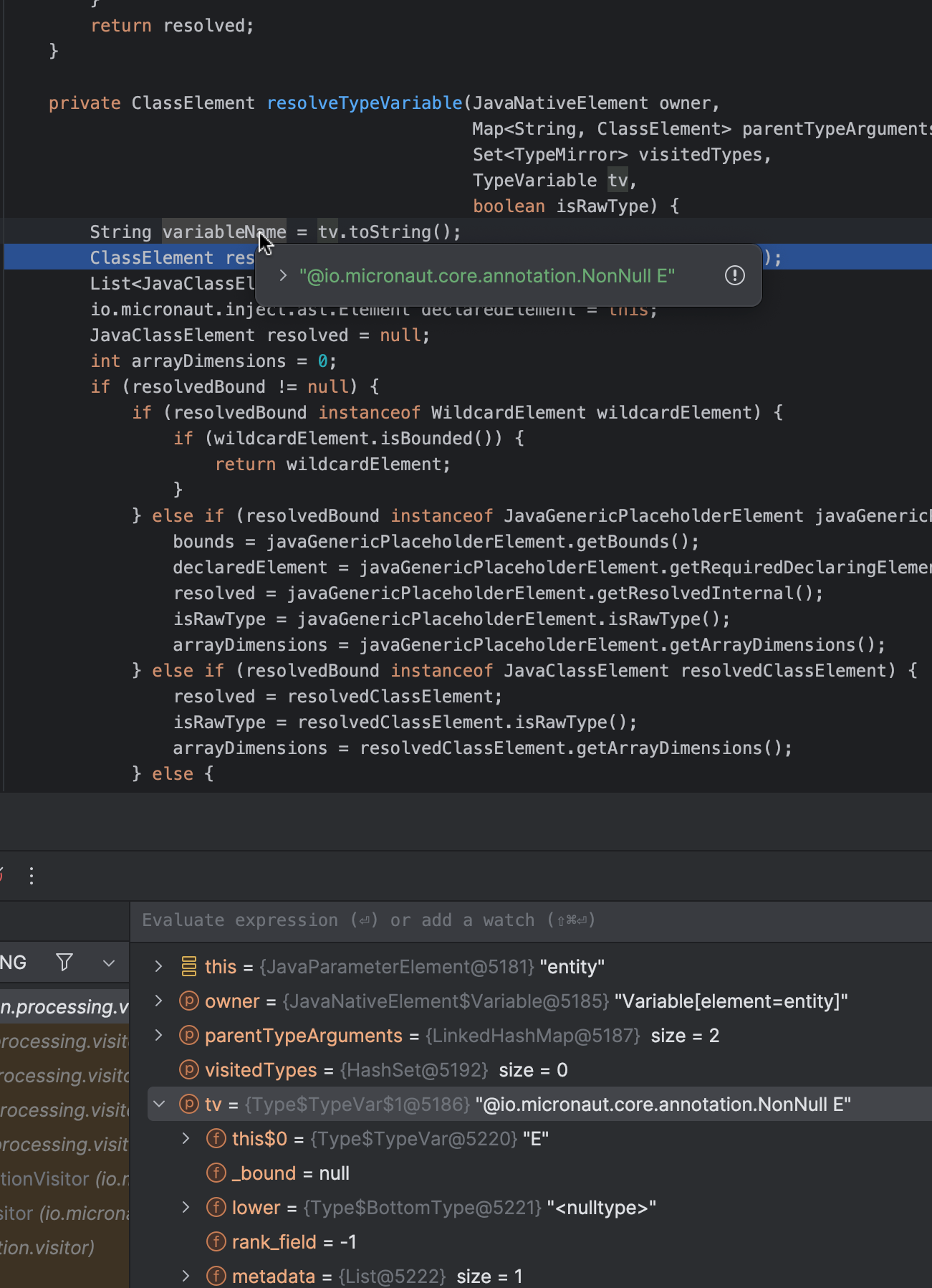This screenshot has width=932, height=1288.
Task: Click the parameter icon beside owner
Action: (188, 1001)
